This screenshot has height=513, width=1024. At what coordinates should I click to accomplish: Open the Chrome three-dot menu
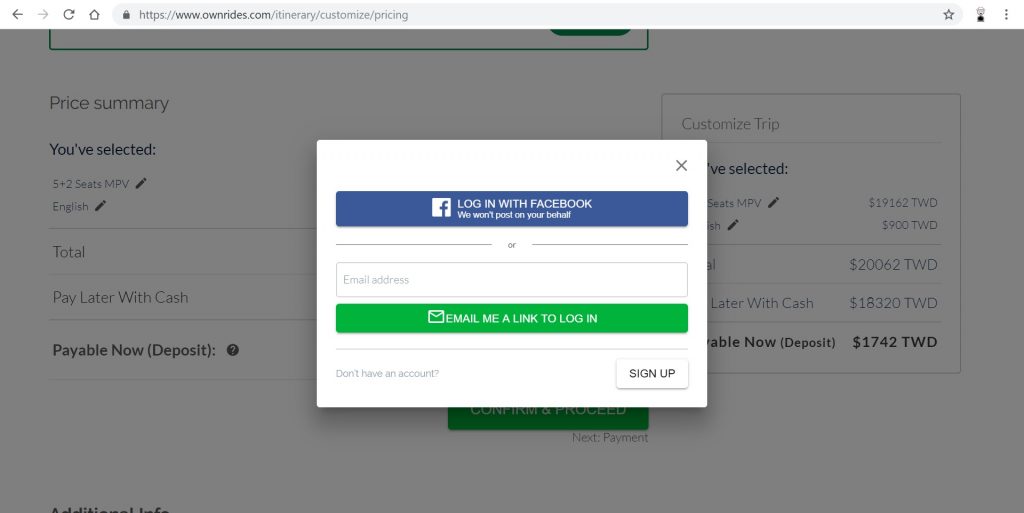coord(1006,14)
